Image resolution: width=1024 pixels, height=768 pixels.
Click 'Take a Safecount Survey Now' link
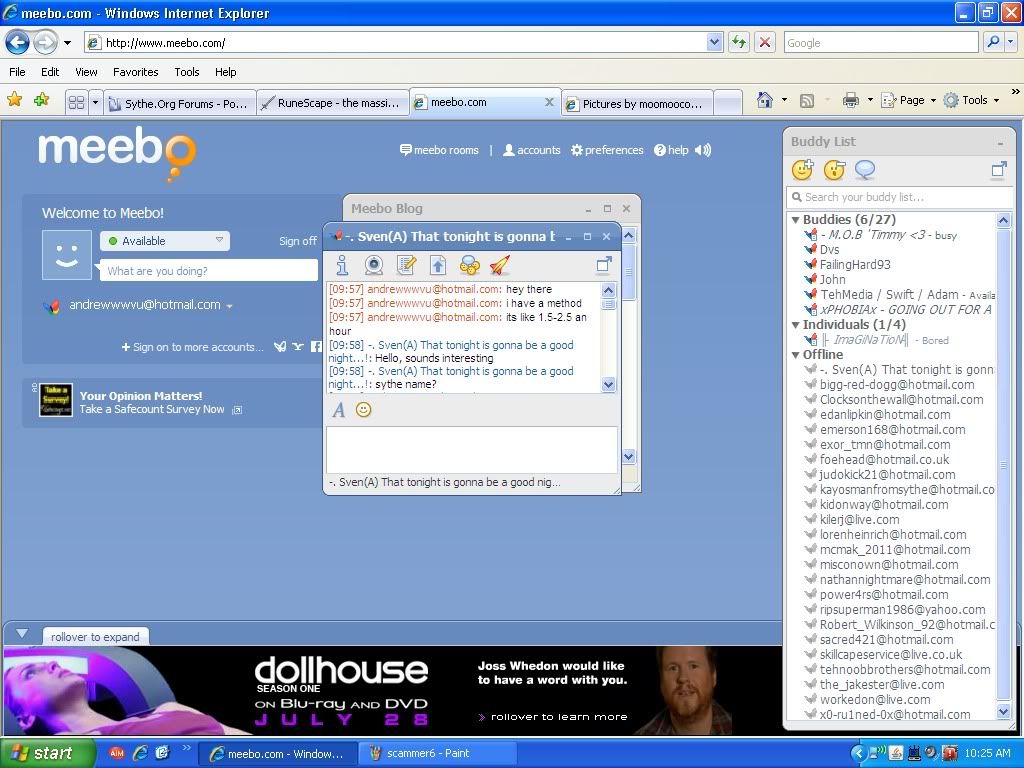(x=152, y=409)
